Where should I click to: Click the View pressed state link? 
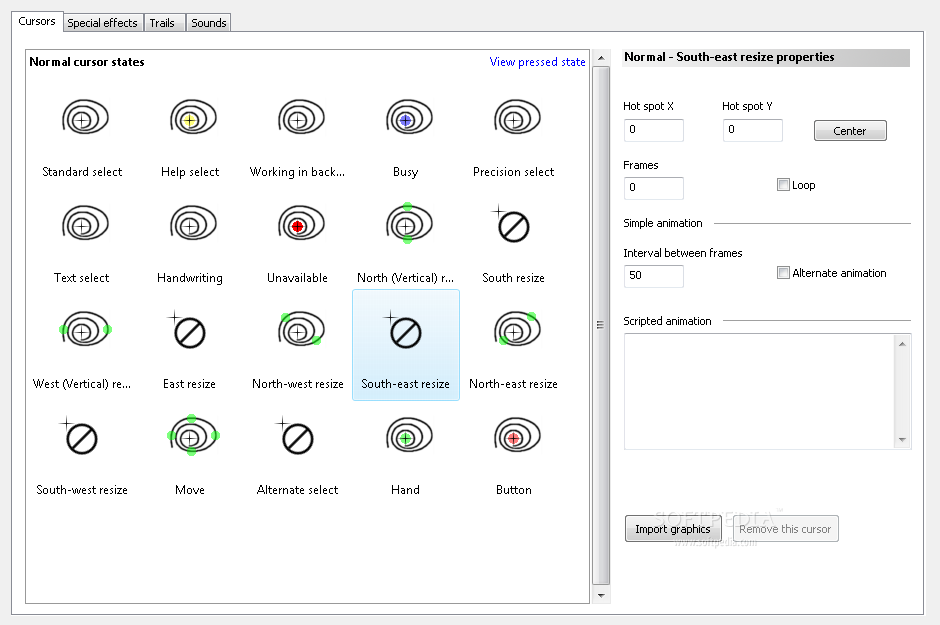[x=537, y=62]
